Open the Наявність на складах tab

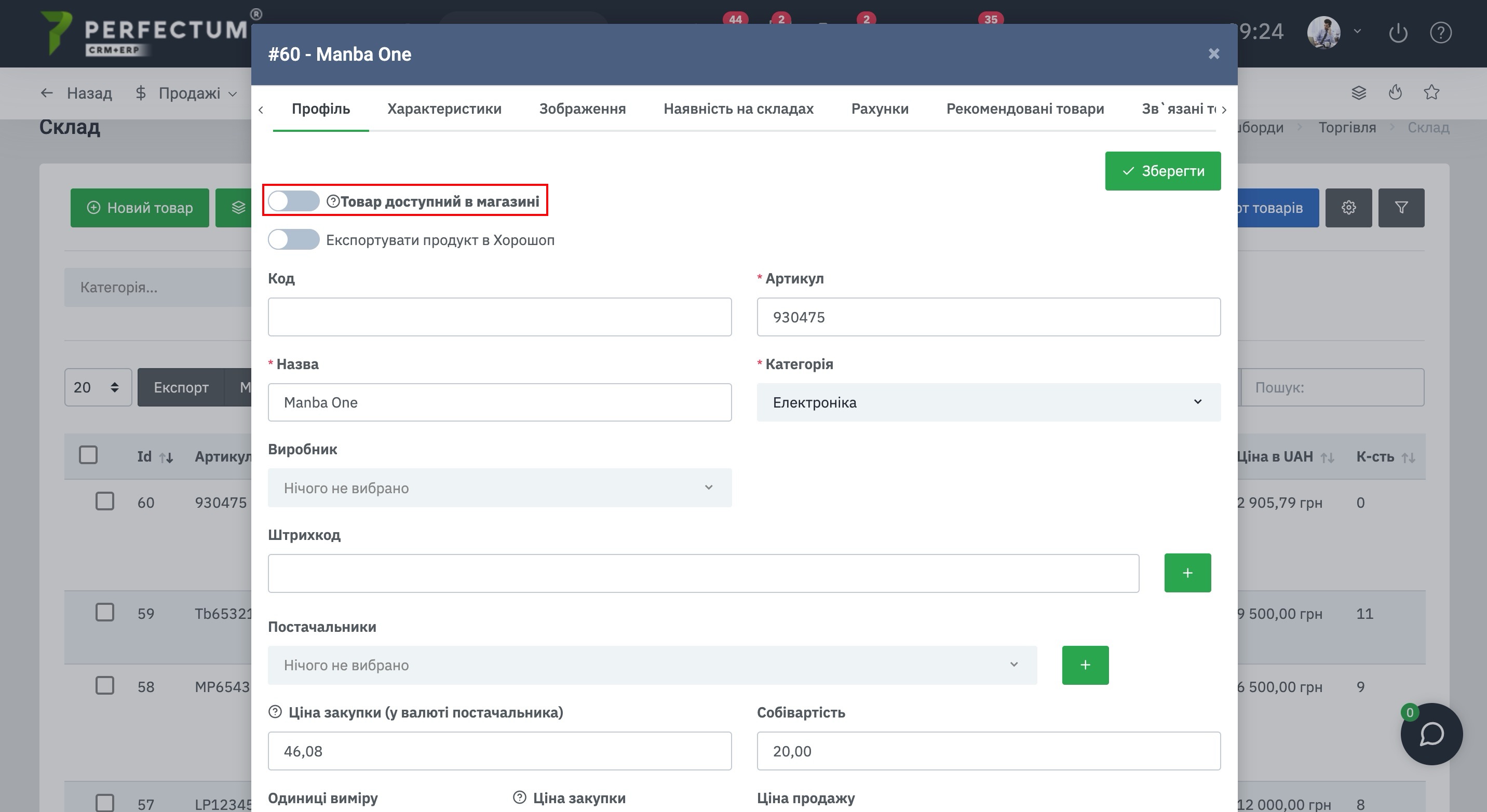tap(738, 109)
